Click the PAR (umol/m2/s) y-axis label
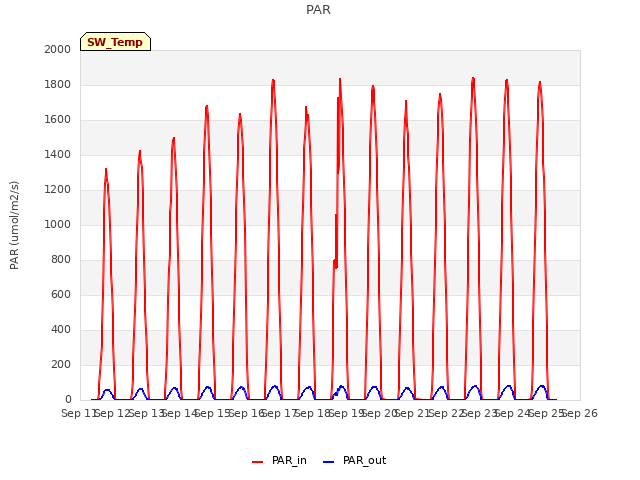Screen dimensions: 640x480 14,225
